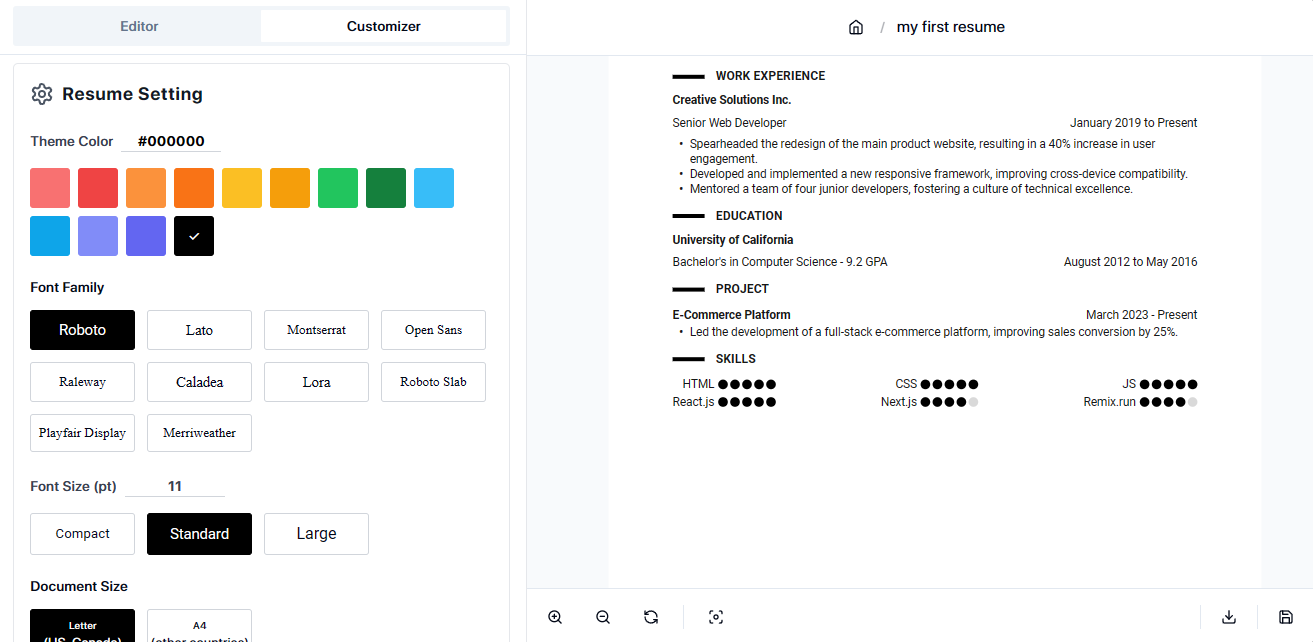Select the Large font size preset
The height and width of the screenshot is (642, 1313).
point(316,533)
